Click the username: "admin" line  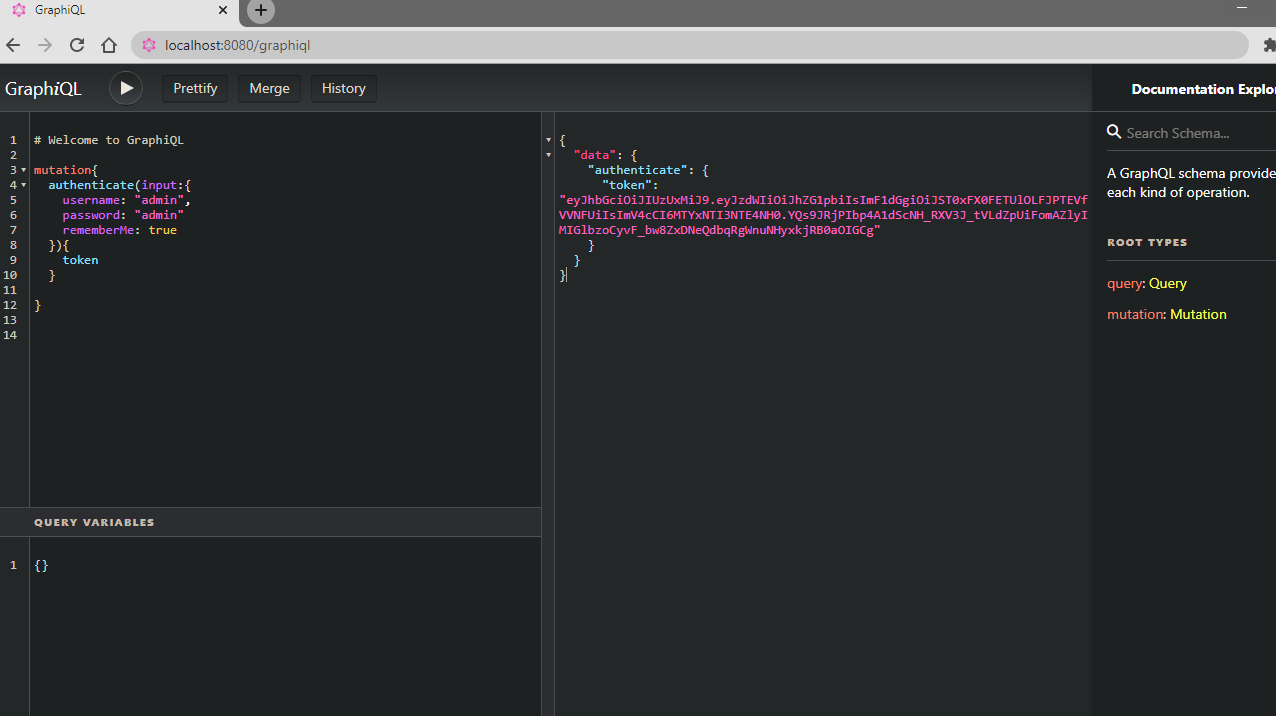126,200
